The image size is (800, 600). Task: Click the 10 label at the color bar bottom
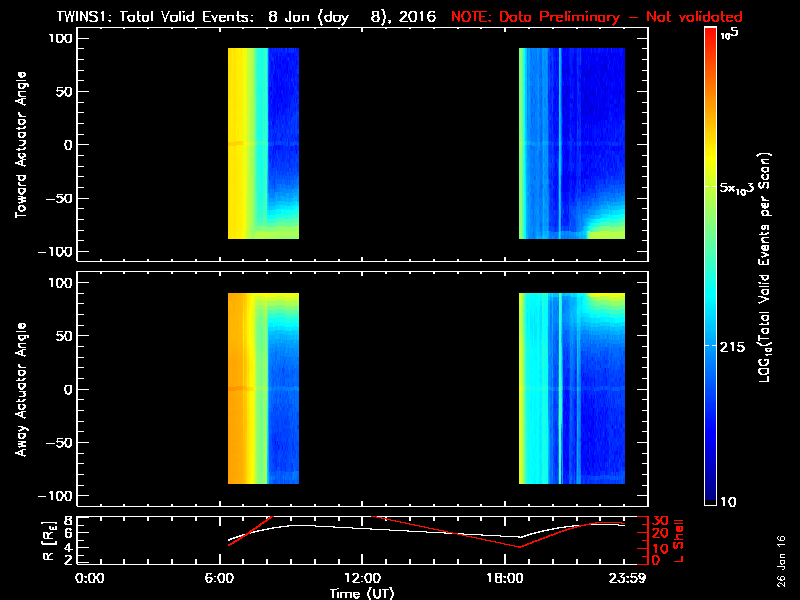coord(728,502)
